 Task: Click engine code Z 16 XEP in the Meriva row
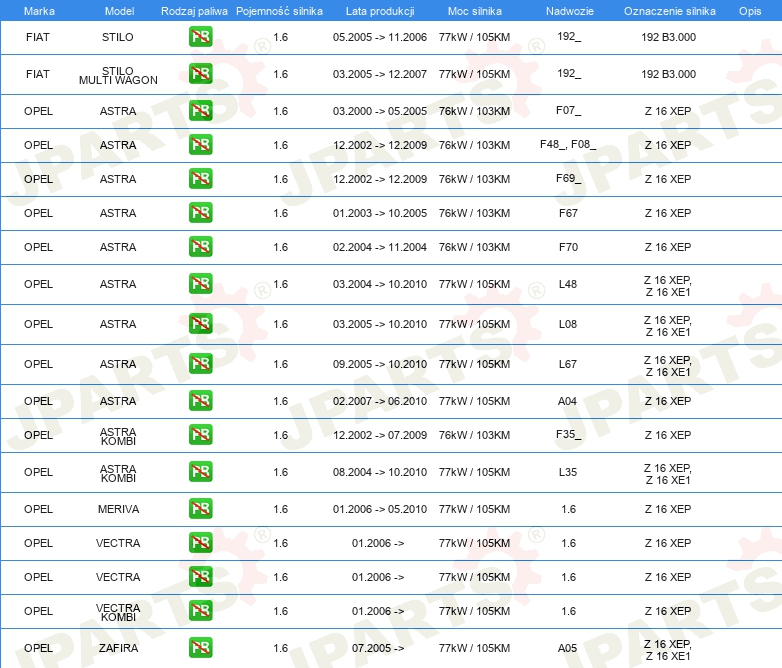[x=668, y=509]
